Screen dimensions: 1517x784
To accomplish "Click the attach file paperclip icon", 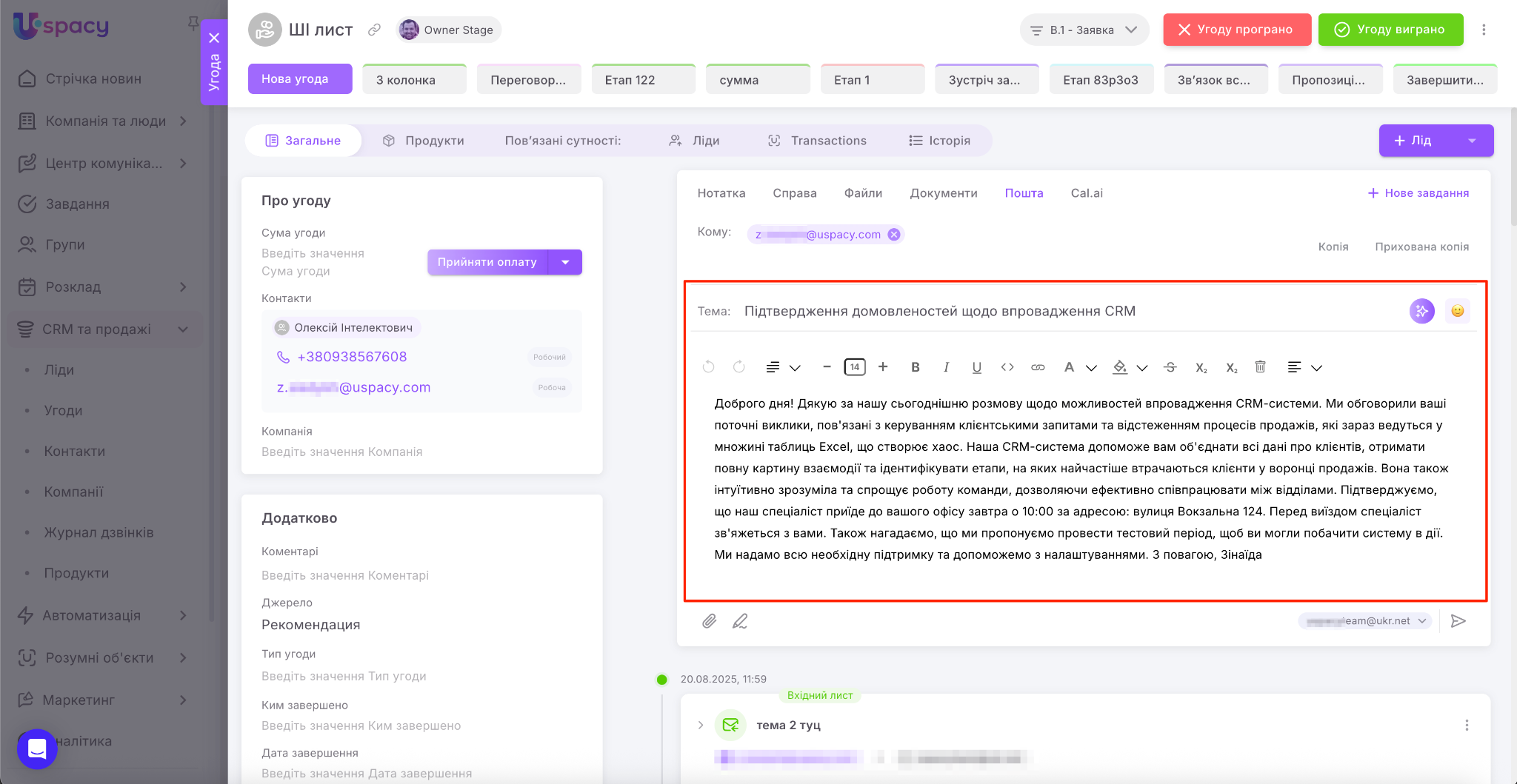I will coord(709,621).
